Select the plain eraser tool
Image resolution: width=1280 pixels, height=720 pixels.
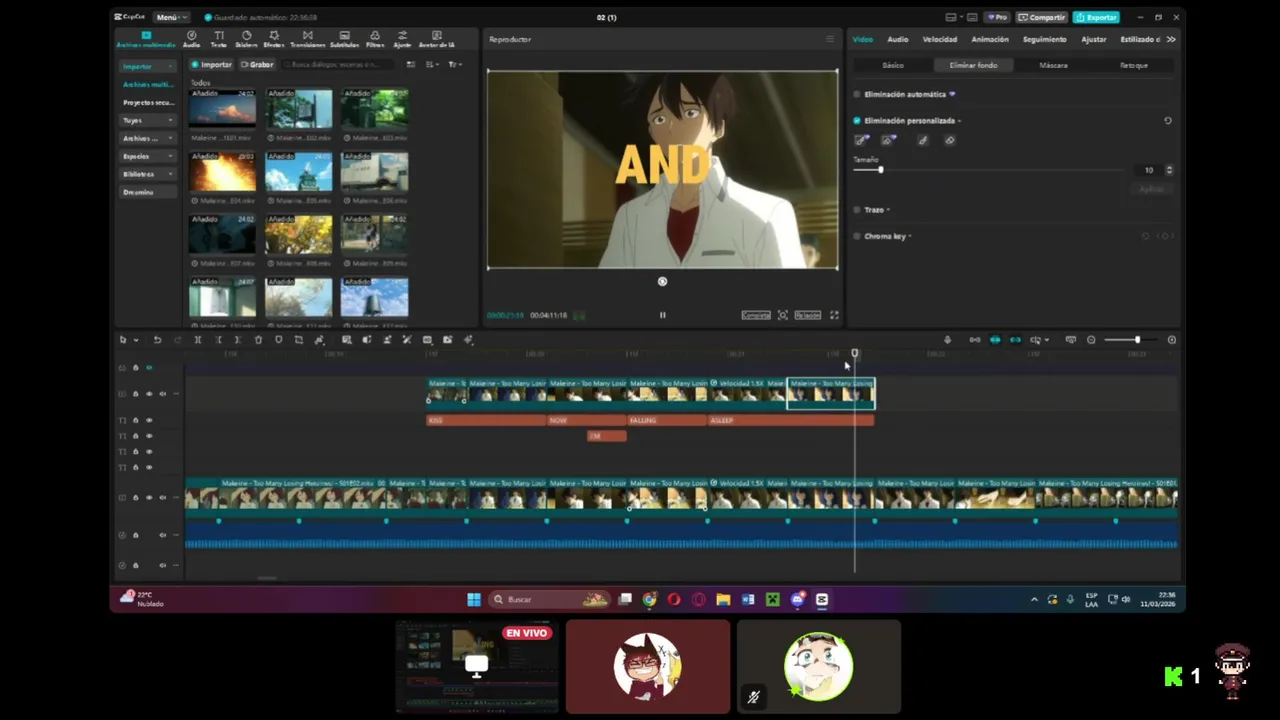949,140
